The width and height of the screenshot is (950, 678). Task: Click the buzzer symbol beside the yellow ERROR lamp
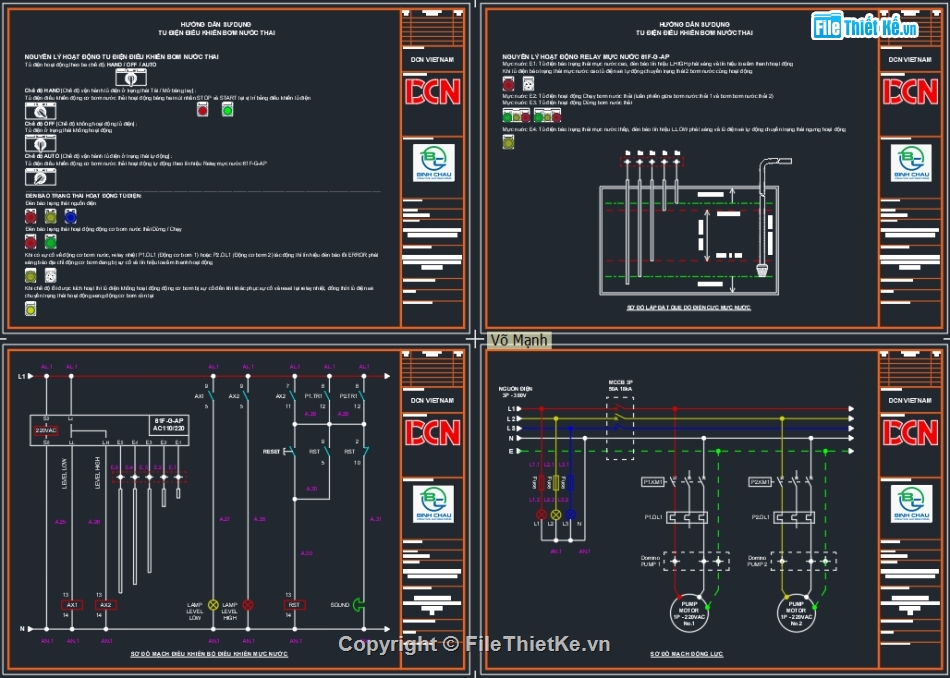point(50,276)
